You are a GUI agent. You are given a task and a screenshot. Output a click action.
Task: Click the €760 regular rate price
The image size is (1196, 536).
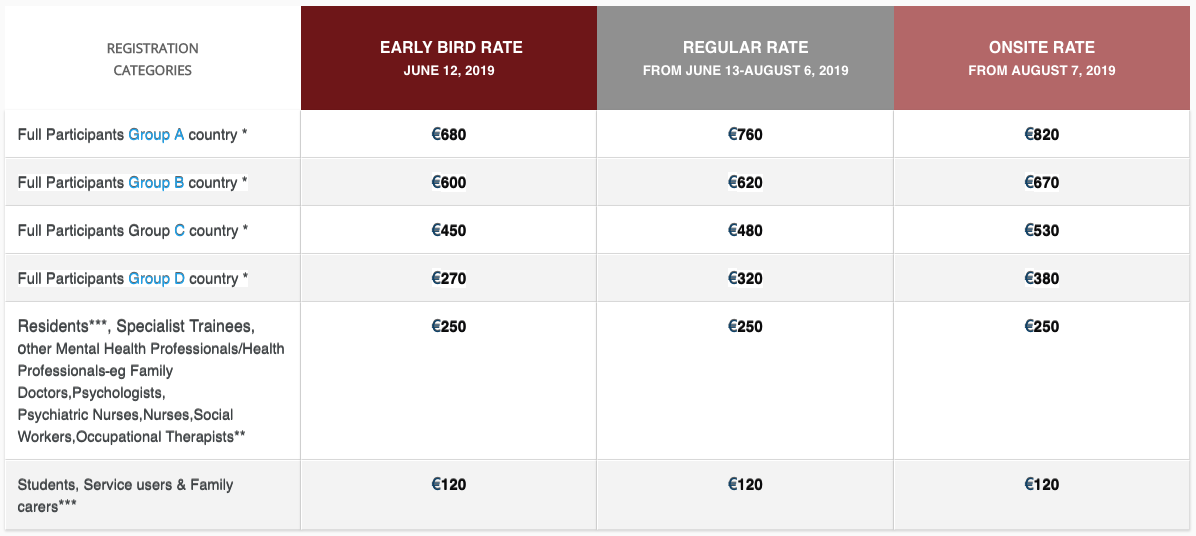point(745,135)
